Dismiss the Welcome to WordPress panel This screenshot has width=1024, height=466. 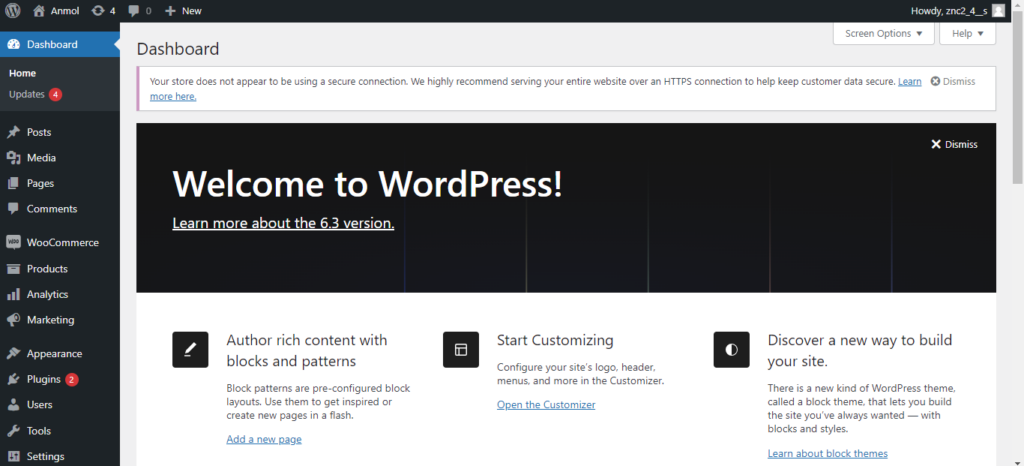click(x=954, y=144)
